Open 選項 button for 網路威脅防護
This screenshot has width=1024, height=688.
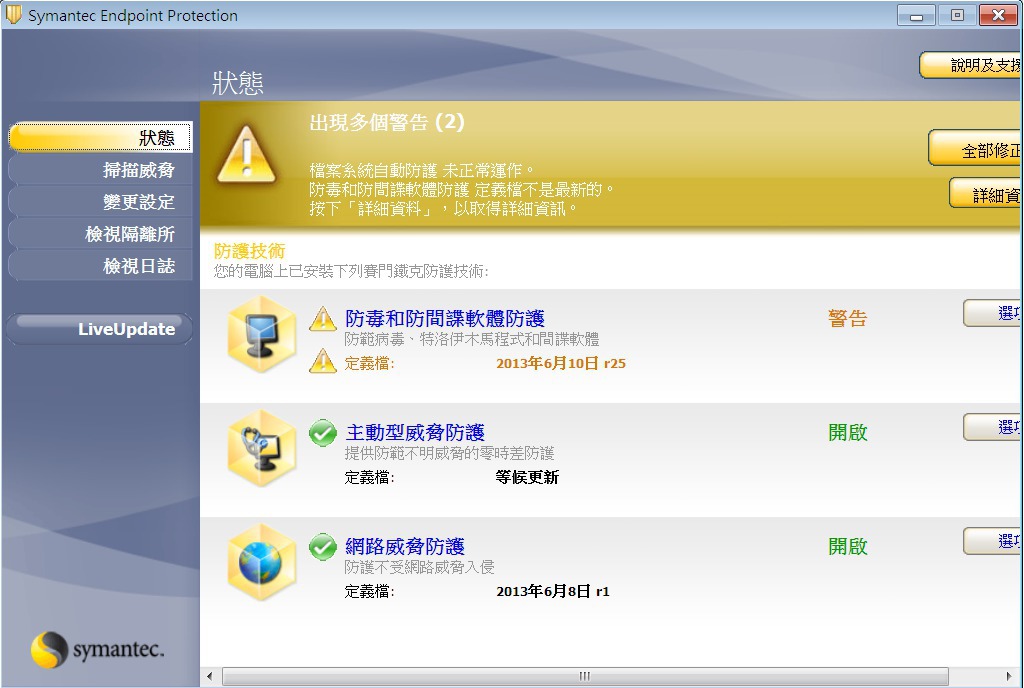993,541
